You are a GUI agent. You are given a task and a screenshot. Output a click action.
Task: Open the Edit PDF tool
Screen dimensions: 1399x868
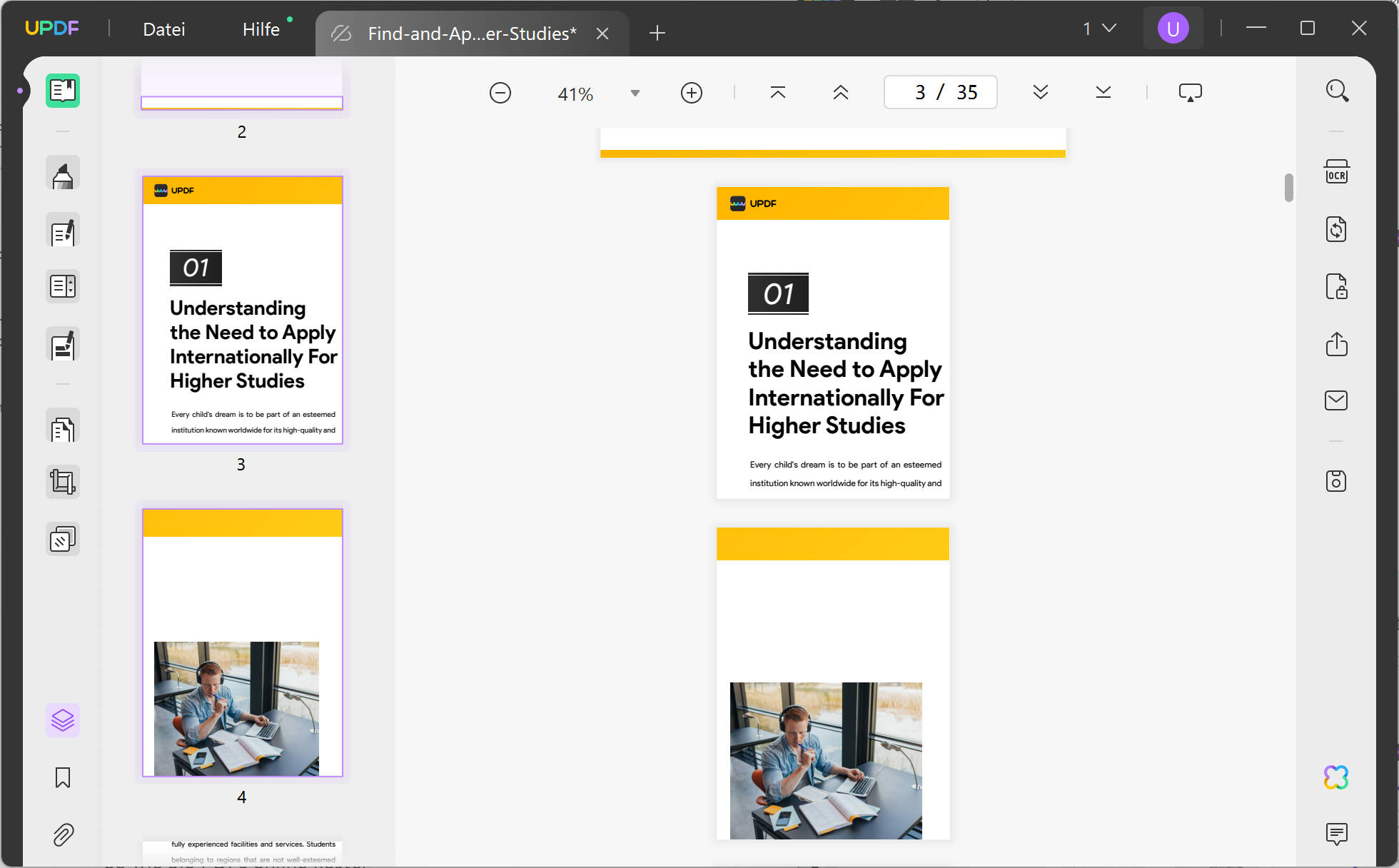63,231
